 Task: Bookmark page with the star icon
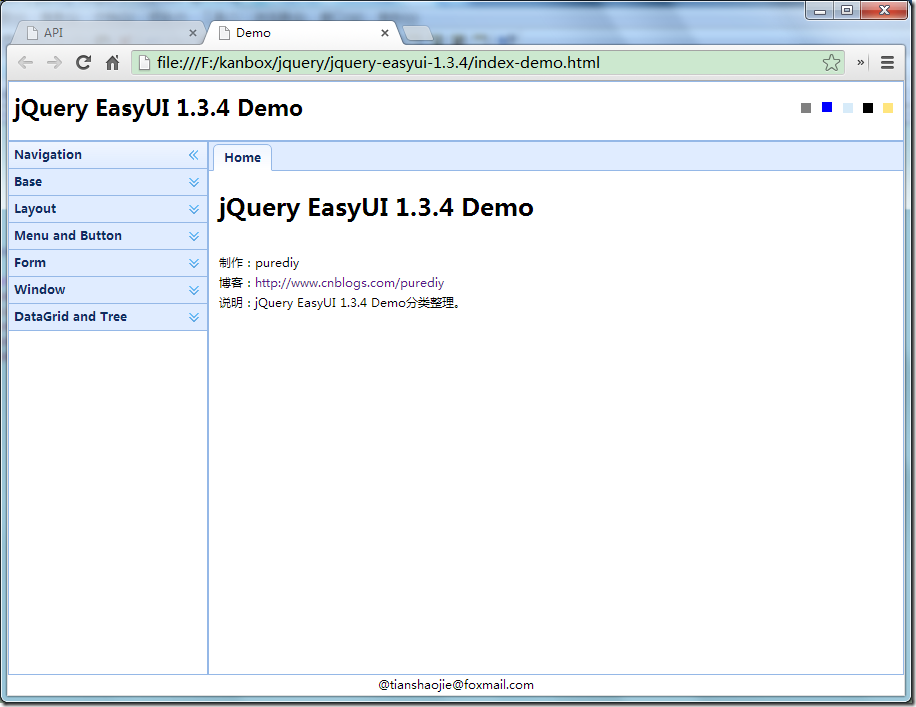pyautogui.click(x=831, y=63)
